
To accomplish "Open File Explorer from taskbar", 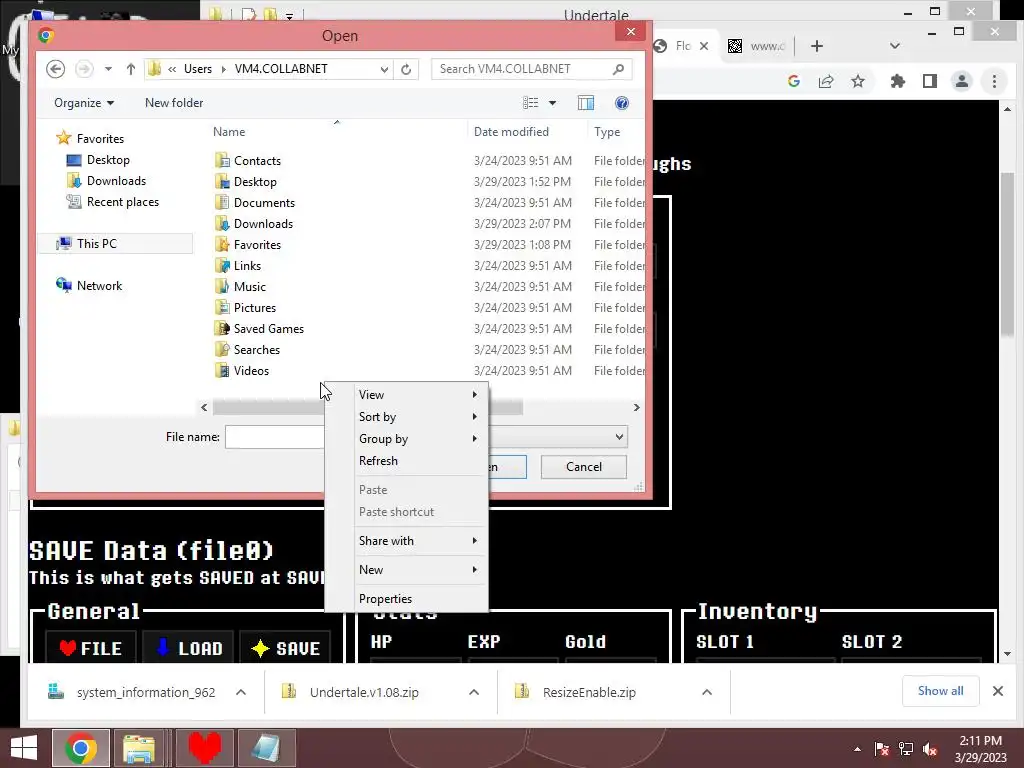I will (x=138, y=748).
